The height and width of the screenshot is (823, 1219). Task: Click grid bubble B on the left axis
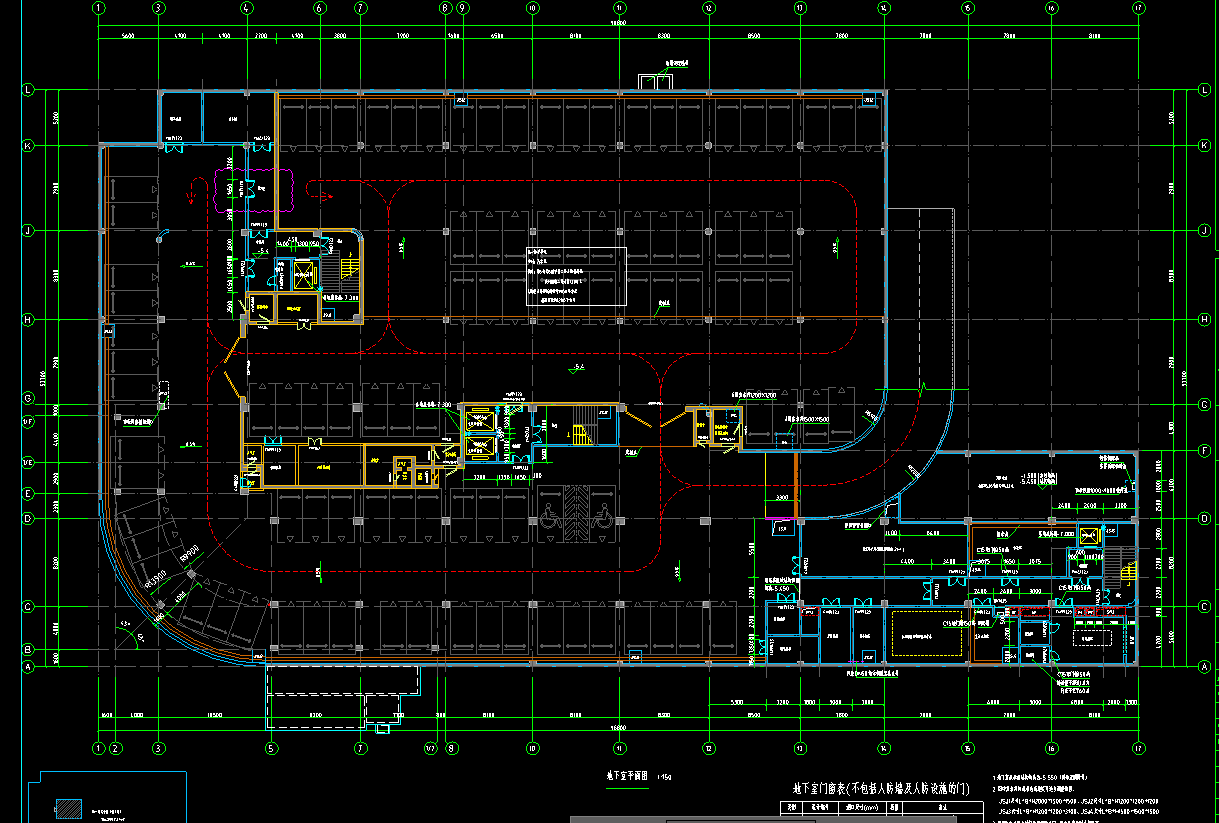29,650
